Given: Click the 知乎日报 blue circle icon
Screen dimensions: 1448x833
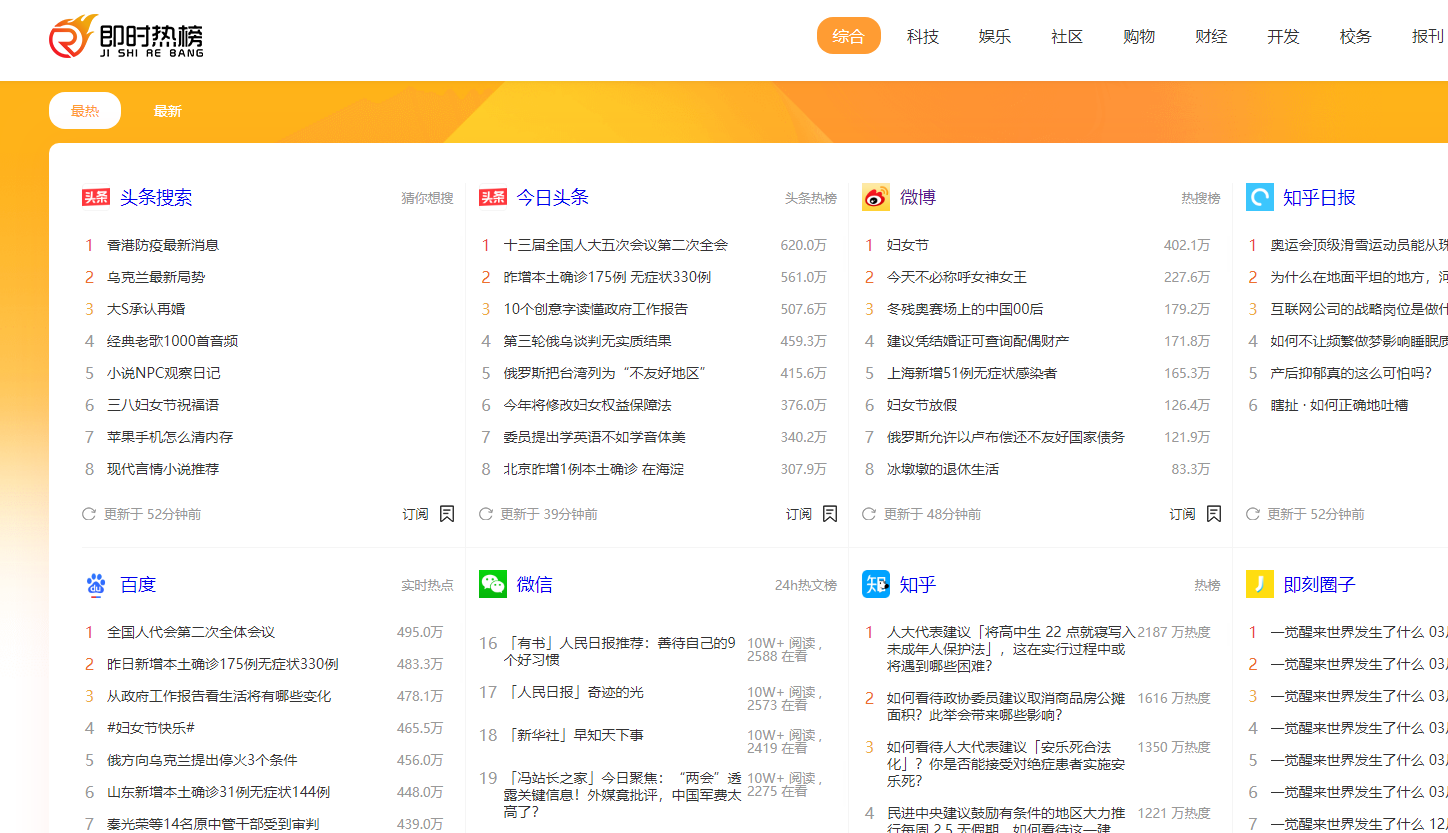Looking at the screenshot, I should (1260, 198).
